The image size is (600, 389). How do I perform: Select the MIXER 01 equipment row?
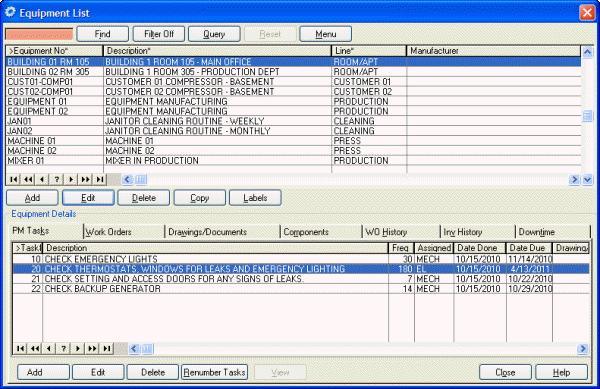[293, 161]
